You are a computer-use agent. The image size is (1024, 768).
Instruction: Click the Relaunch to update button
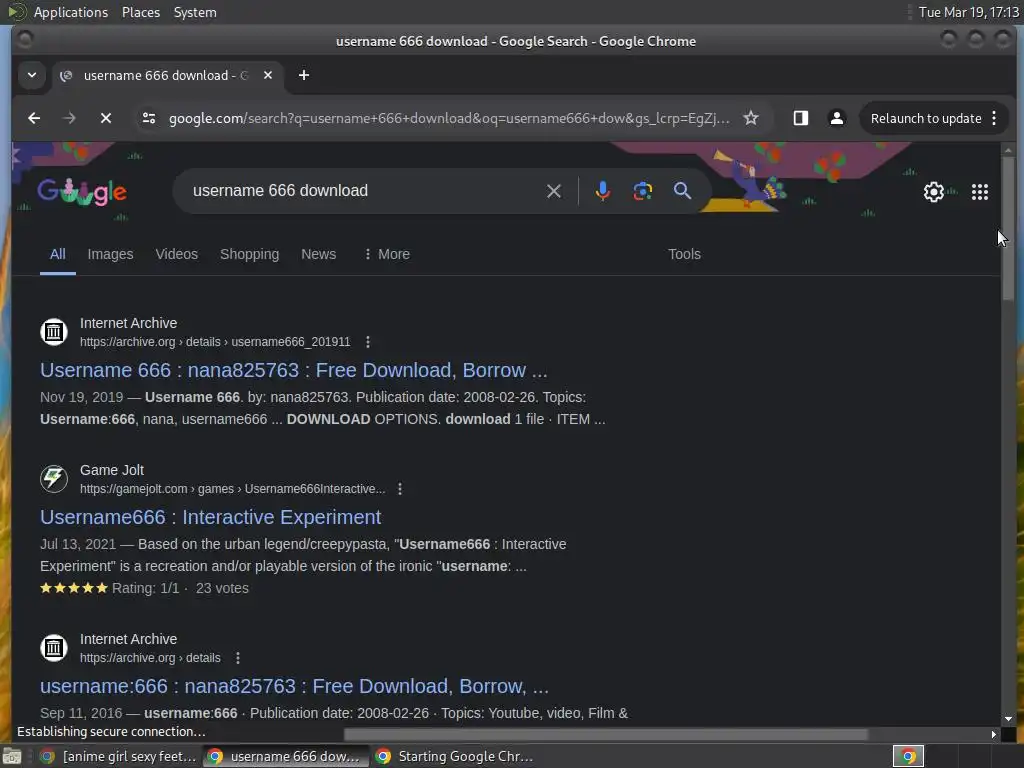coord(925,118)
